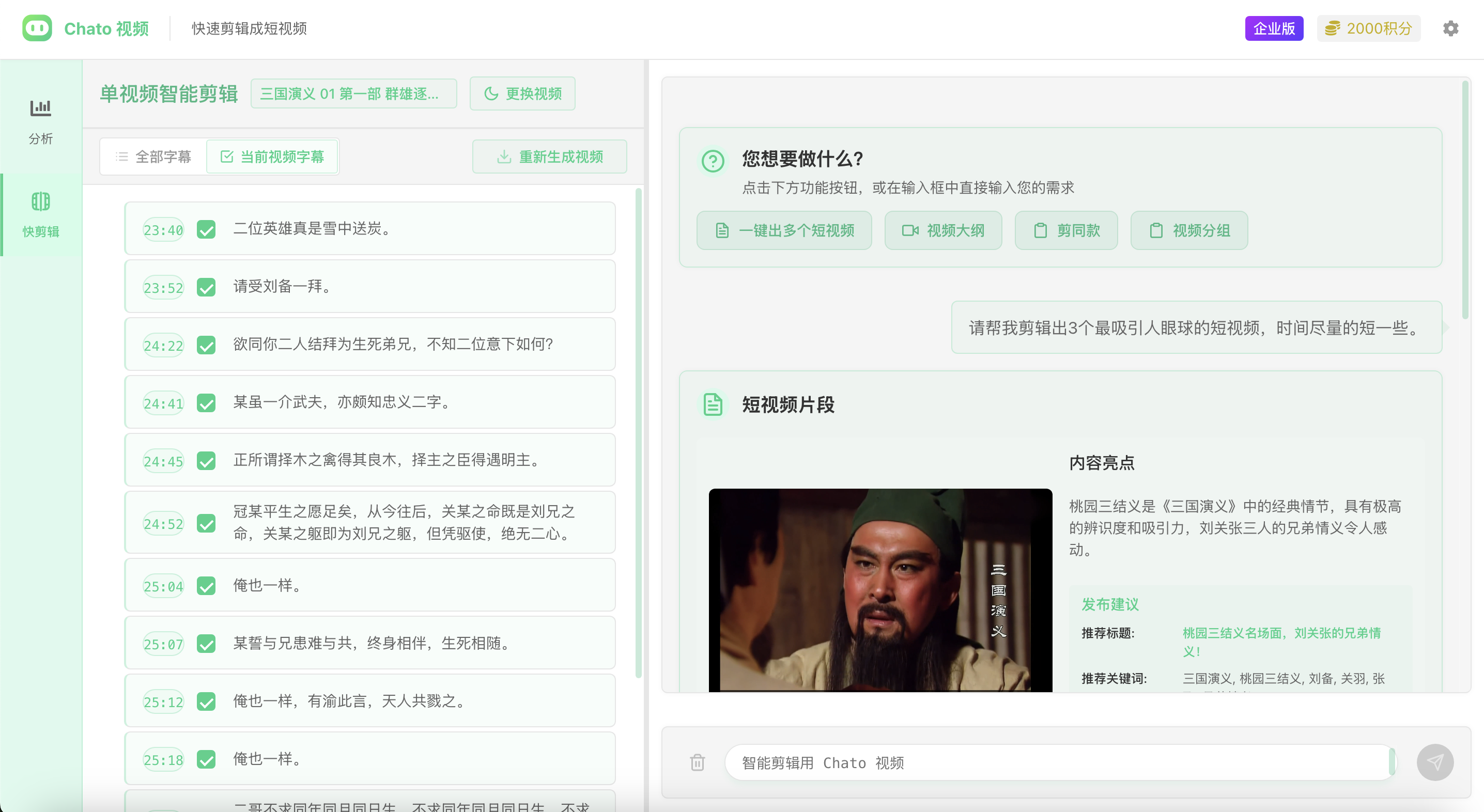Click the 快速剪辑成短视频 header text
Screen dimensions: 1484x812
coord(249,28)
